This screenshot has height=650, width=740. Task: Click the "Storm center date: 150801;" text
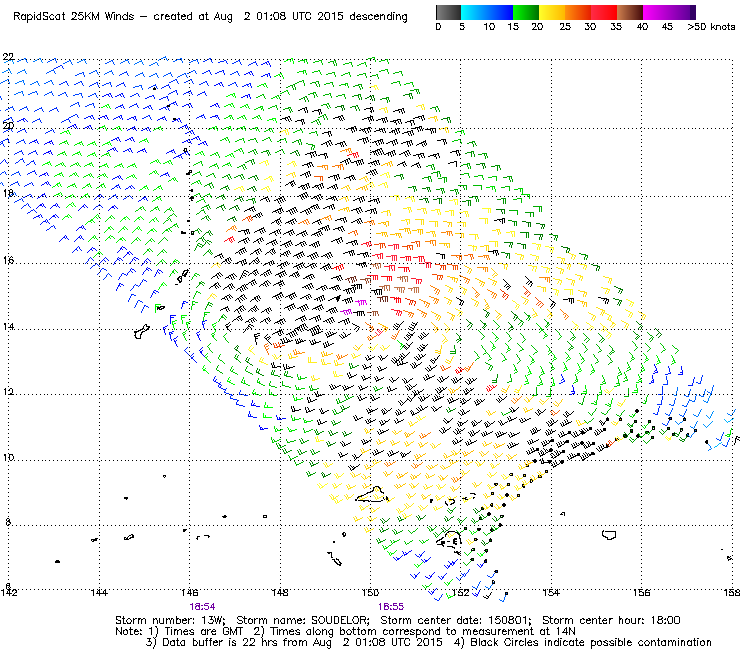pos(456,620)
